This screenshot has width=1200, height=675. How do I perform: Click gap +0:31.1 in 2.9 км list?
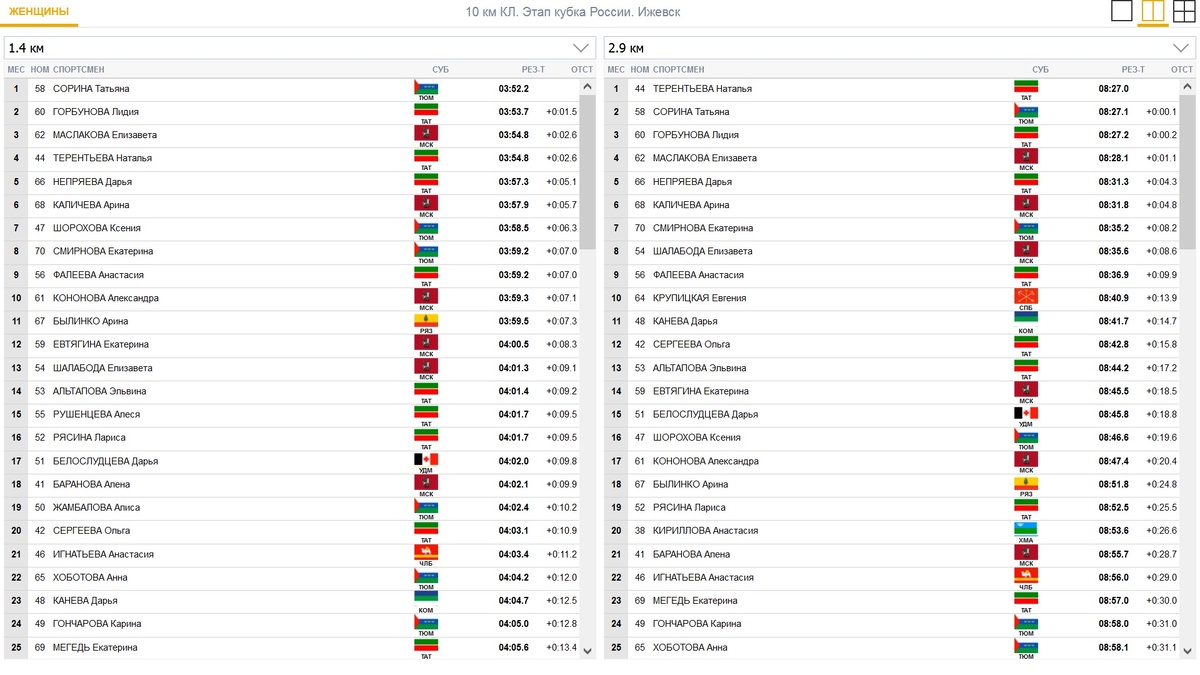(1161, 647)
